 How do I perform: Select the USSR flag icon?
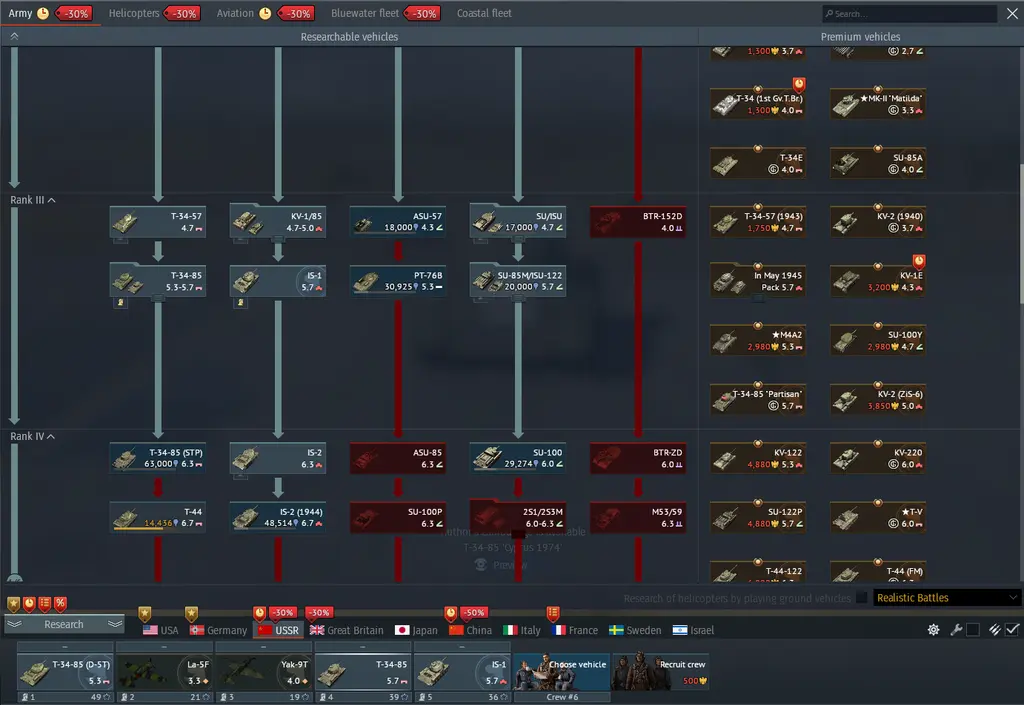264,630
